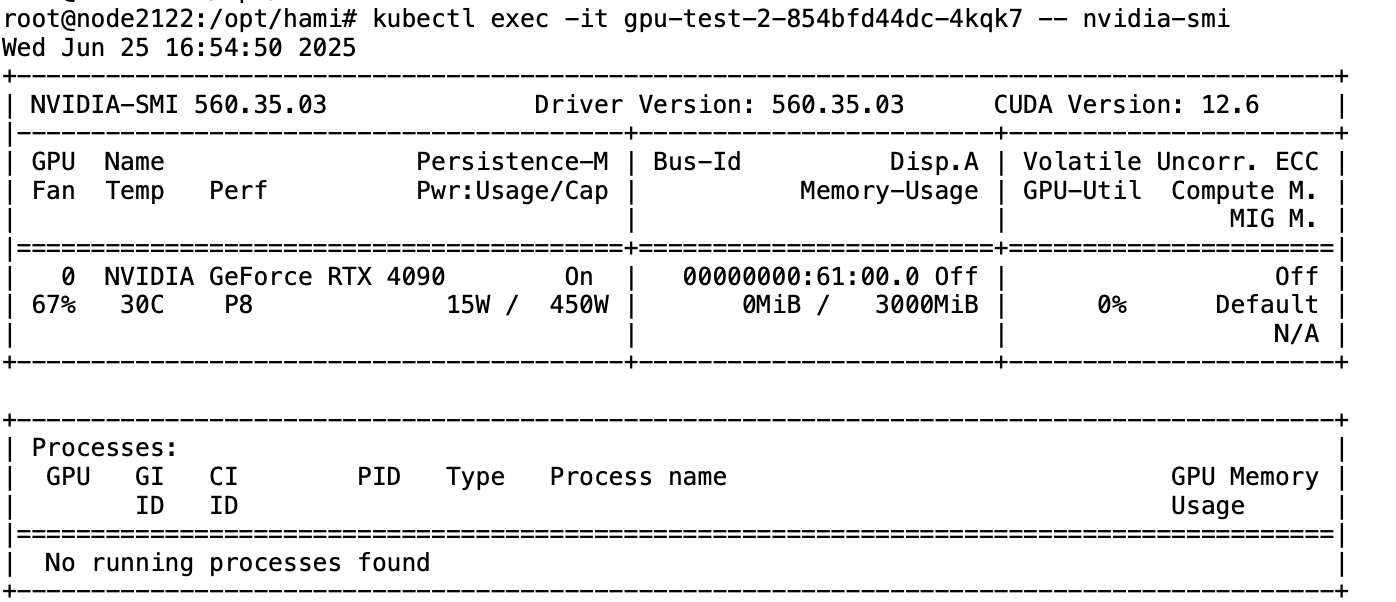Click the NVIDIA-SMI 560.35.03 version text
Image resolution: width=1396 pixels, height=602 pixels.
tap(179, 105)
